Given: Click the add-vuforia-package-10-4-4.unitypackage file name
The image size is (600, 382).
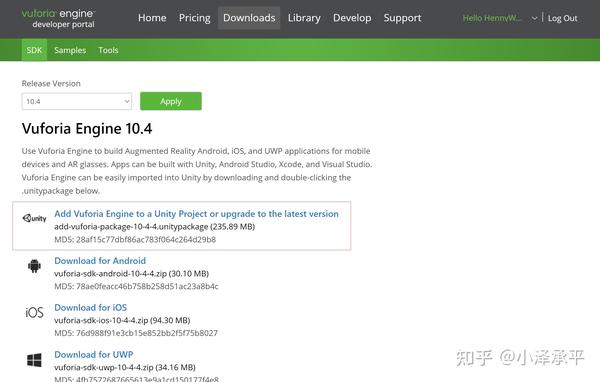Looking at the screenshot, I should point(131,227).
